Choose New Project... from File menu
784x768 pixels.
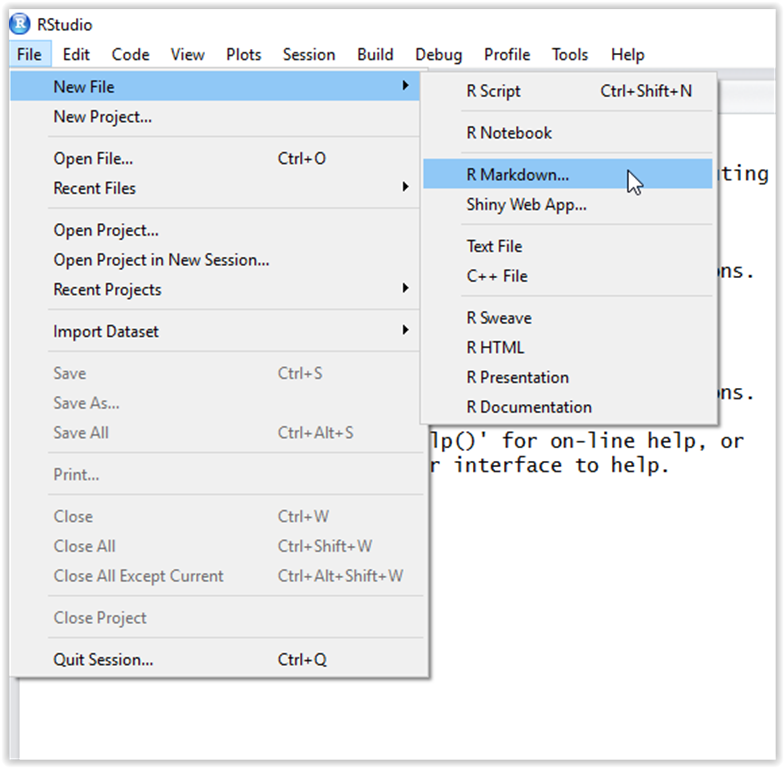click(214, 116)
